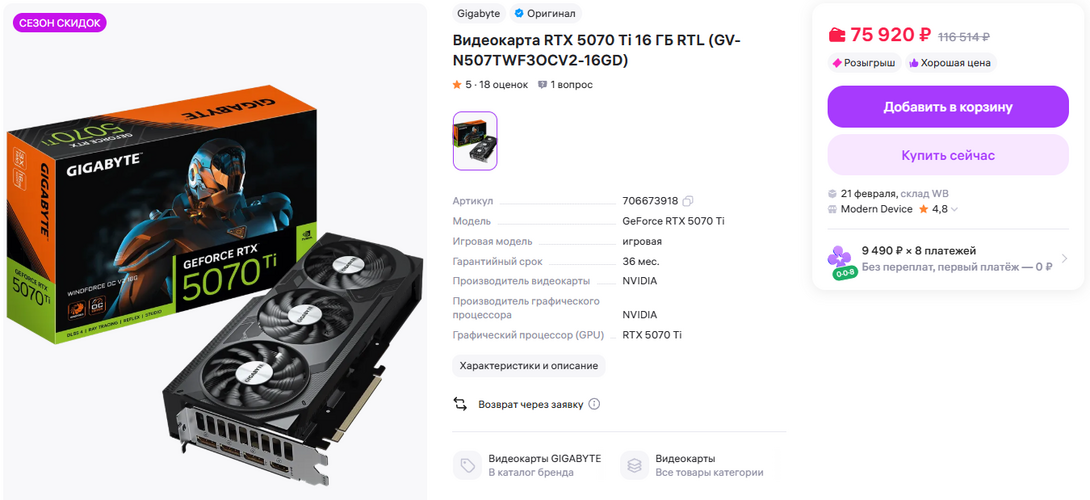Screen dimensions: 1090x500
Task: Select the product thumbnail image
Action: (475, 141)
